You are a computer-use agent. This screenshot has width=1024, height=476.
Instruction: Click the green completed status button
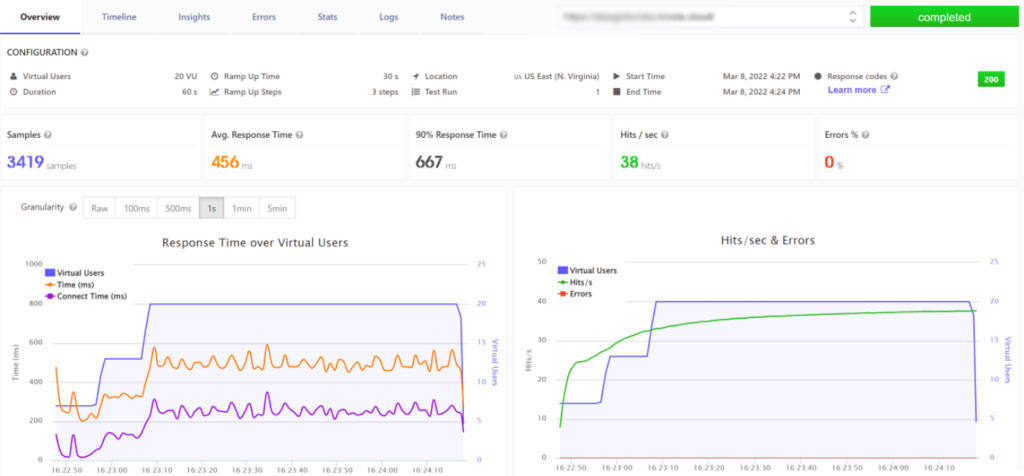pyautogui.click(x=944, y=17)
